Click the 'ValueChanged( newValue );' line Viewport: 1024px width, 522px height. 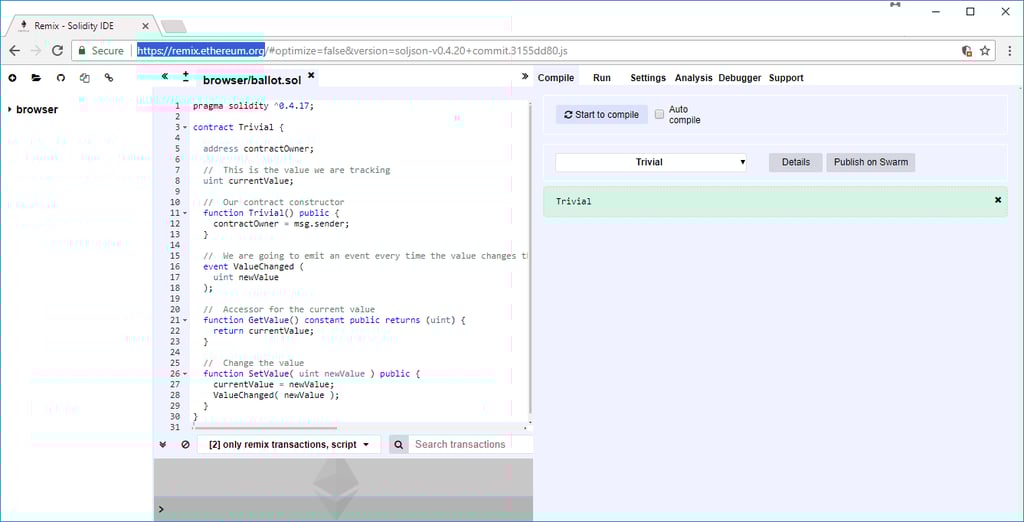[x=276, y=395]
